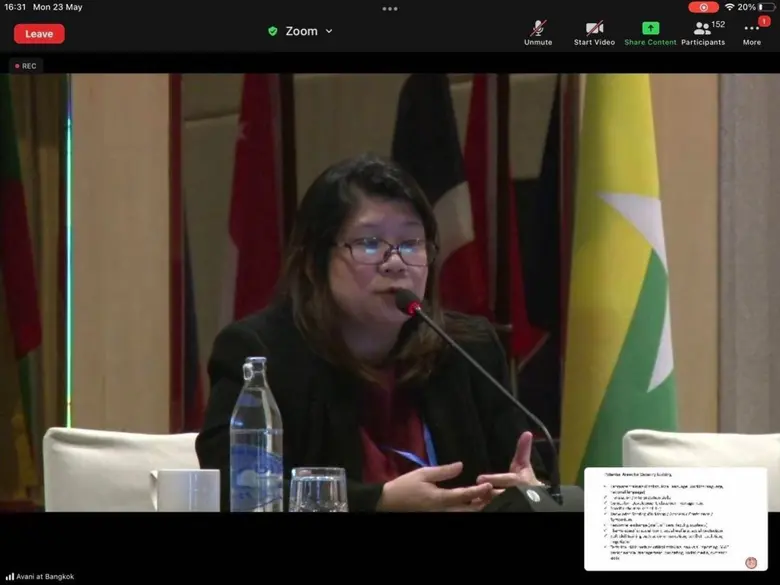
Task: Tap the Wi-Fi status icon
Action: [x=729, y=7]
